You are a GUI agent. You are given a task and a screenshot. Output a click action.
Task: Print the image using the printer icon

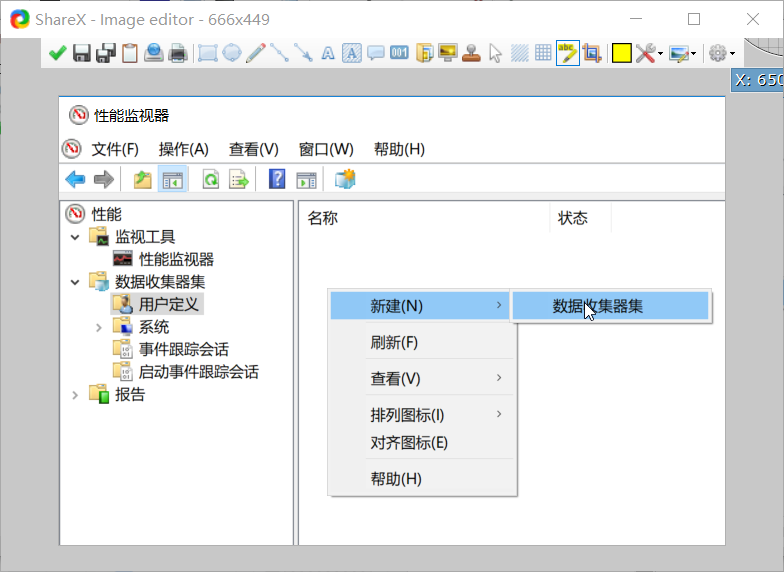coord(178,53)
